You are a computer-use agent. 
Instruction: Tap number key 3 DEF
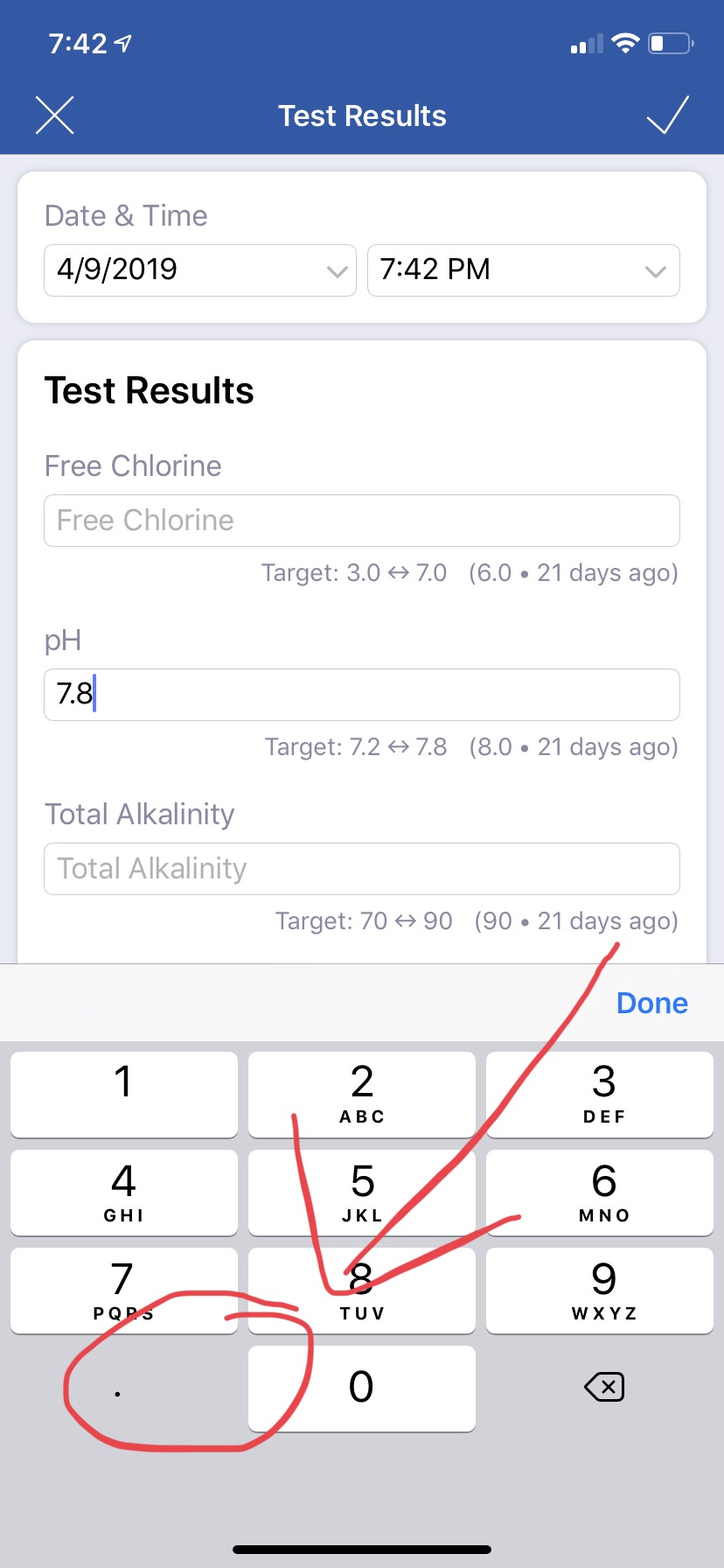pyautogui.click(x=600, y=1095)
